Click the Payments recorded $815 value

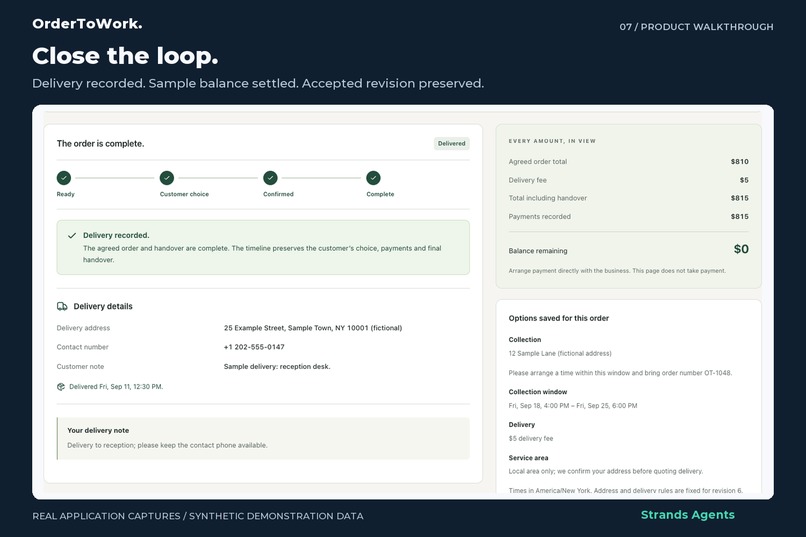[x=740, y=216]
